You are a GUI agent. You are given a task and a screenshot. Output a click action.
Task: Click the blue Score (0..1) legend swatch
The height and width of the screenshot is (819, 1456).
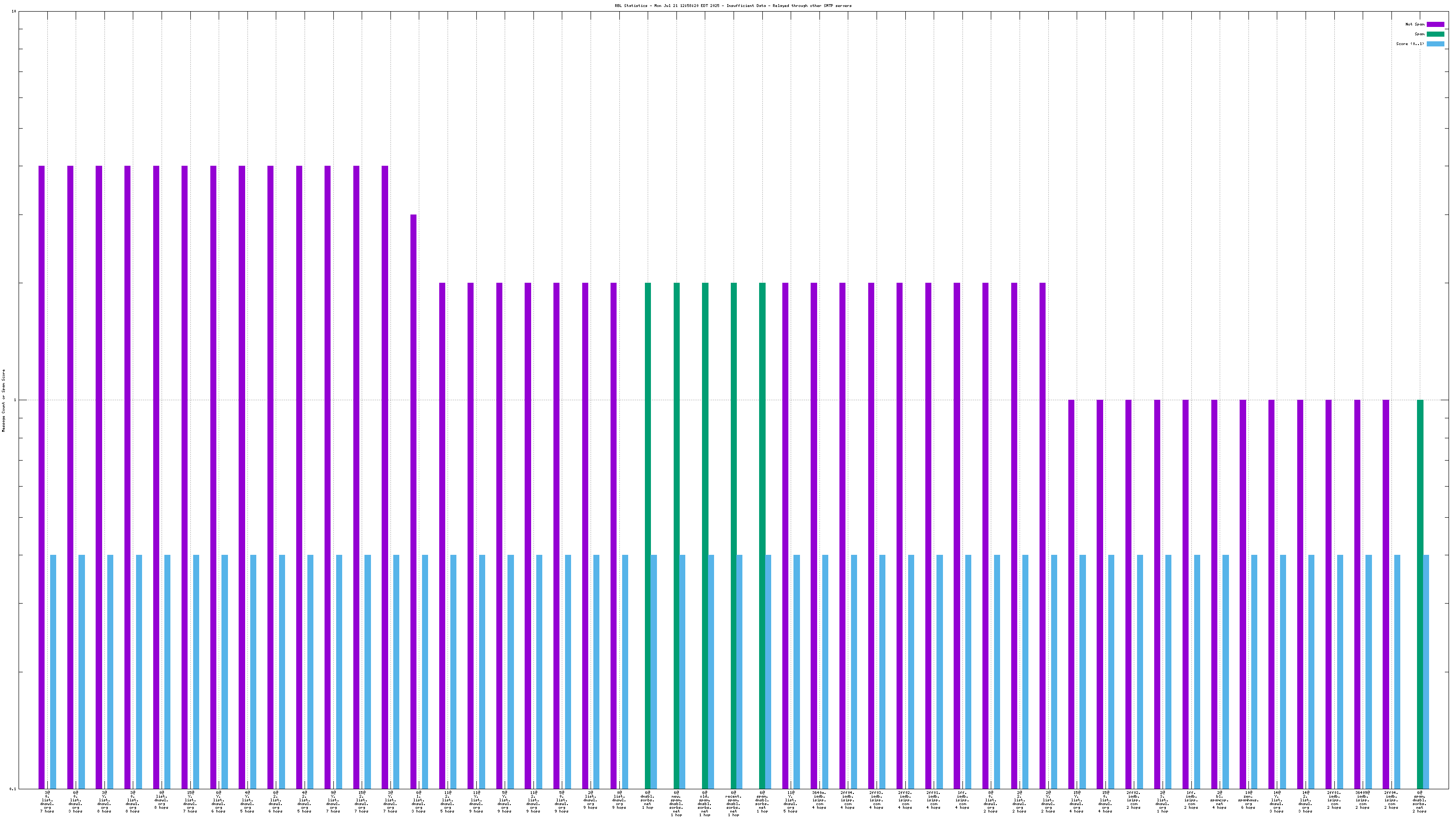1435,44
